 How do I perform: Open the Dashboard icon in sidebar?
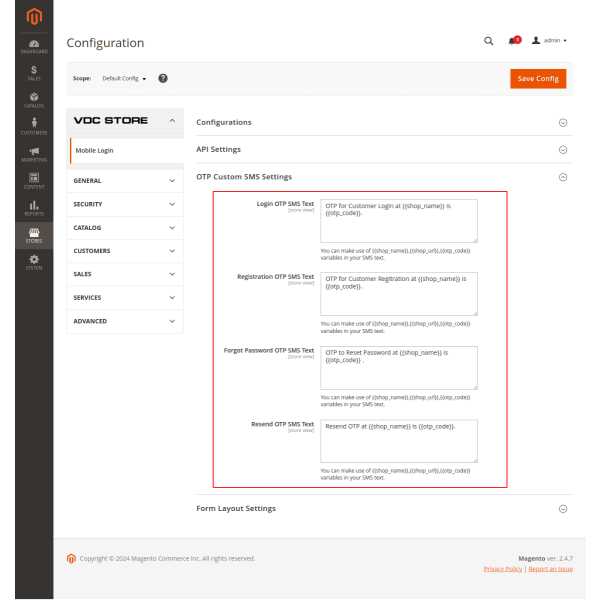(x=34, y=45)
